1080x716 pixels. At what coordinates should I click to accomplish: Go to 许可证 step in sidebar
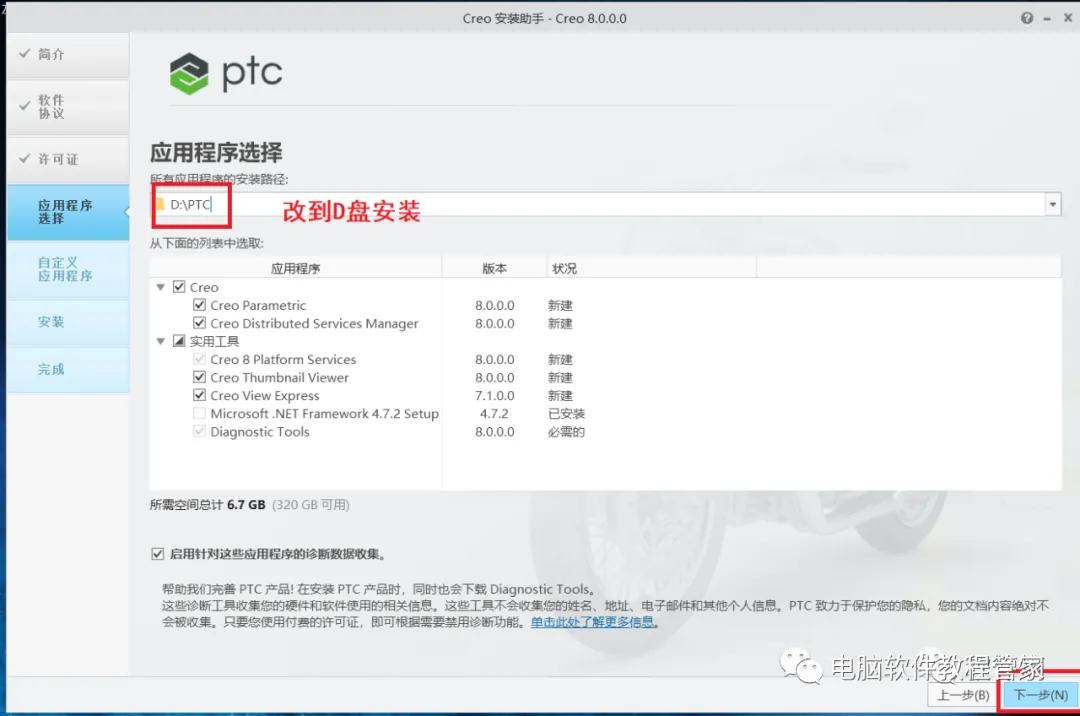pos(68,159)
